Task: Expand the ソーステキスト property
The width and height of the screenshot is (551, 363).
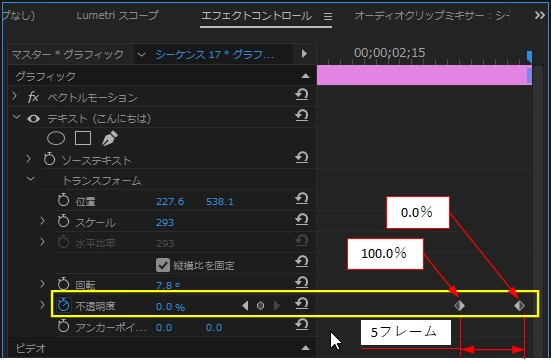Action: (29, 159)
